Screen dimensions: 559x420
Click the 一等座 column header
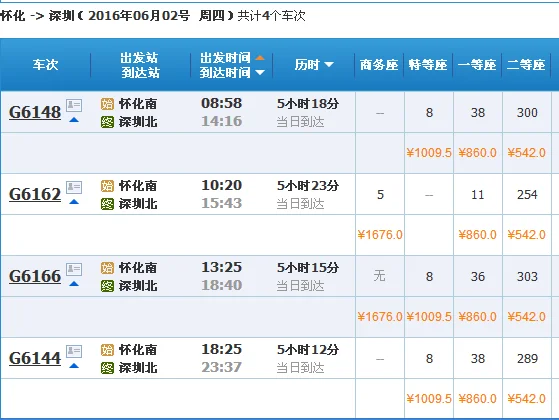(477, 65)
